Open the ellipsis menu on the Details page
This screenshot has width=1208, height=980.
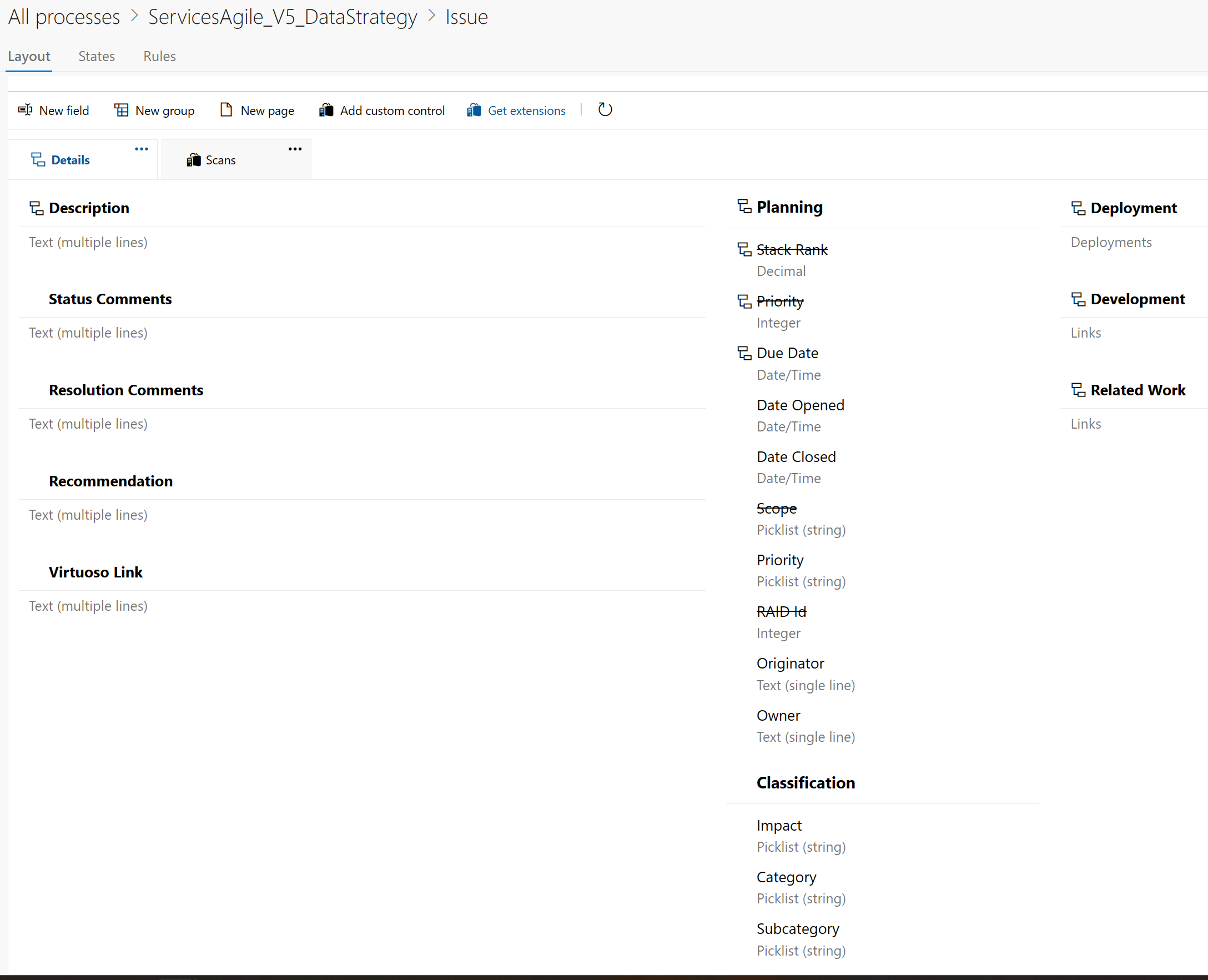point(141,148)
